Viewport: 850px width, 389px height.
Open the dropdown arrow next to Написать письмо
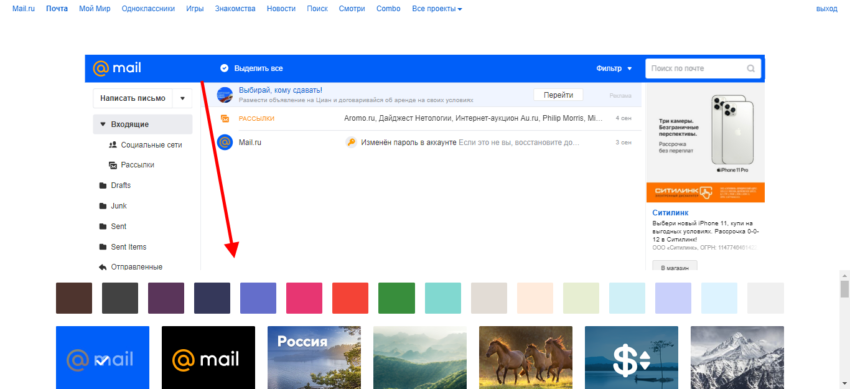(183, 99)
